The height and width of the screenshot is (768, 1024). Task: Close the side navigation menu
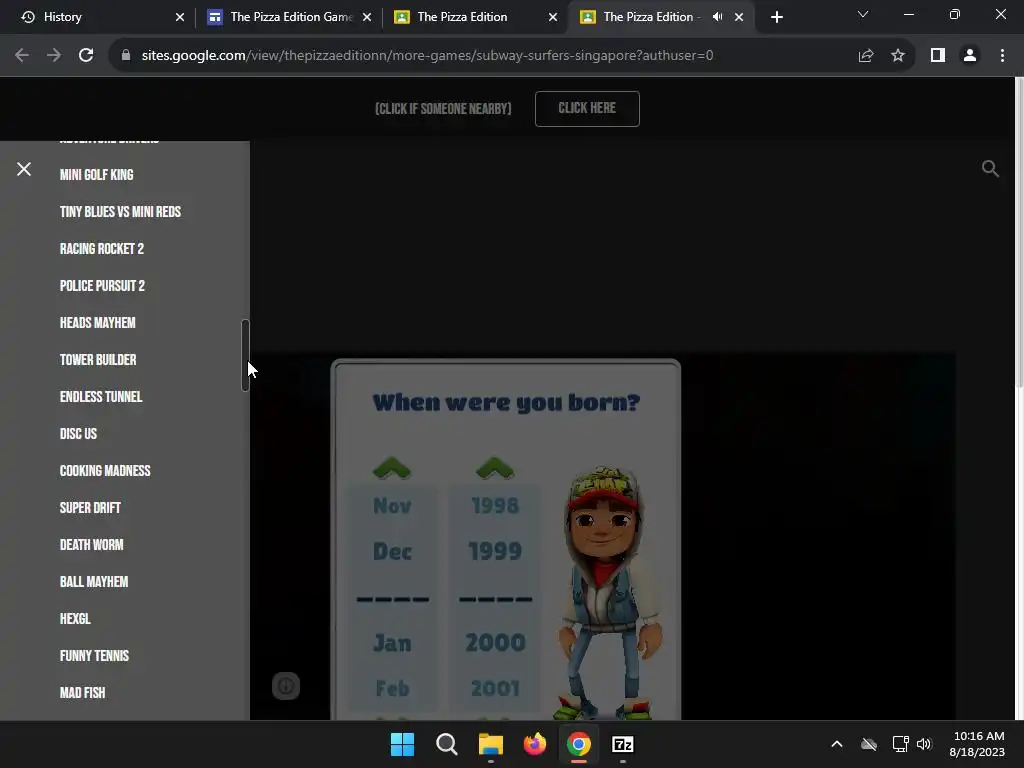tap(24, 169)
